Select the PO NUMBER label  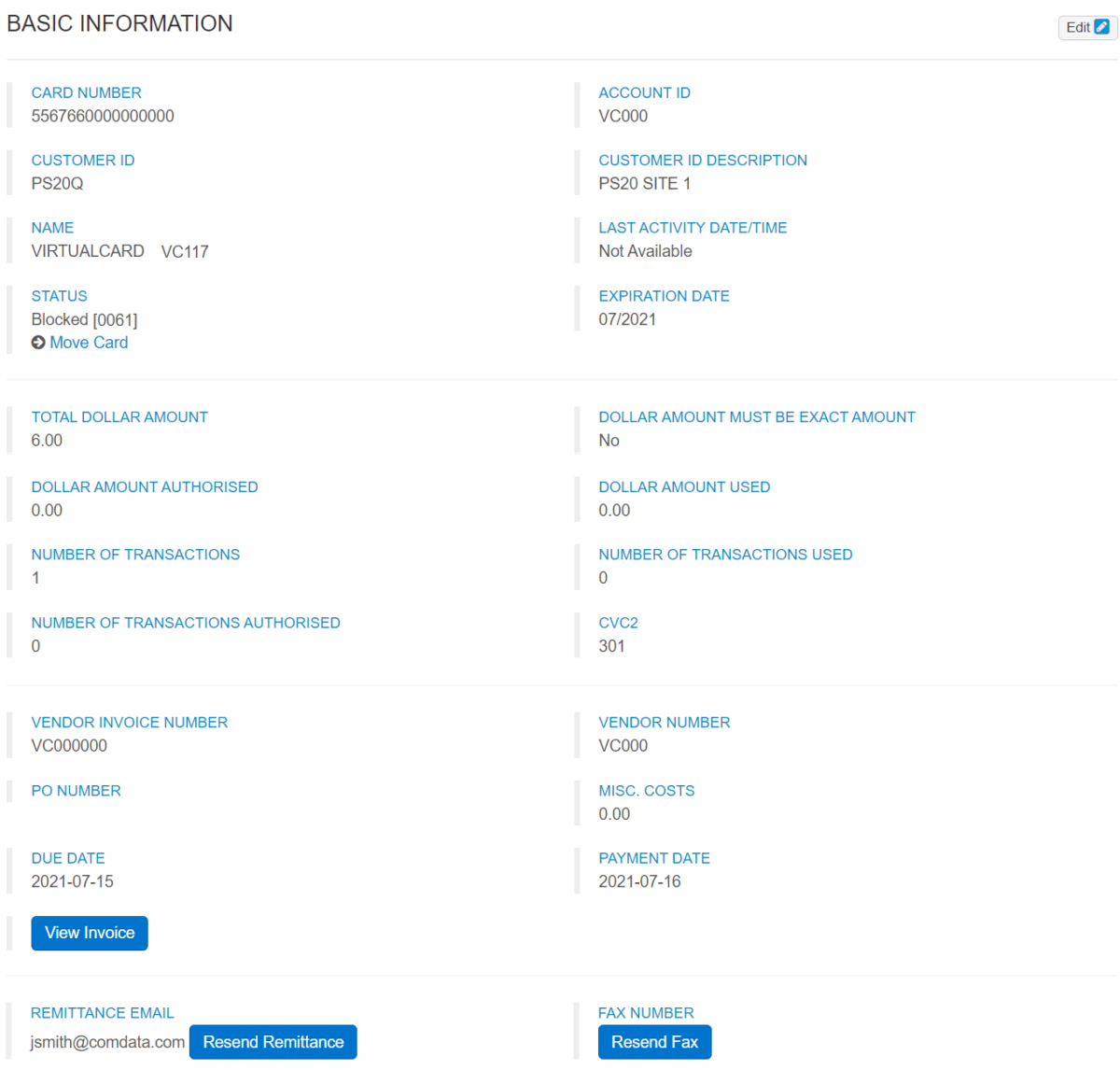(76, 791)
